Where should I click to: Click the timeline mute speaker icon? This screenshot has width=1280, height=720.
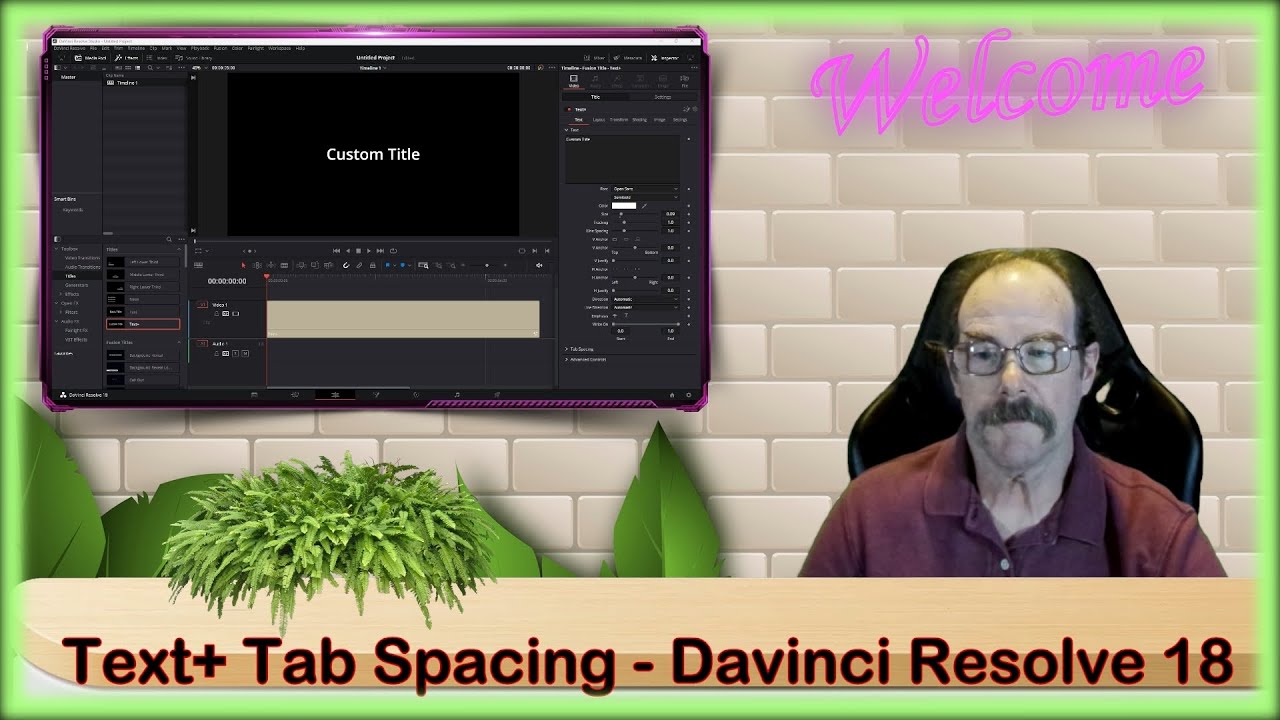click(539, 265)
